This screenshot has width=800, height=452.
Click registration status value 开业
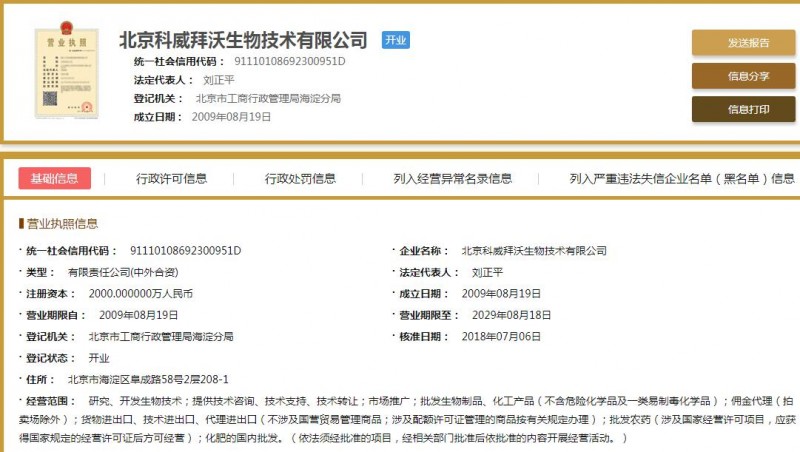click(x=98, y=358)
